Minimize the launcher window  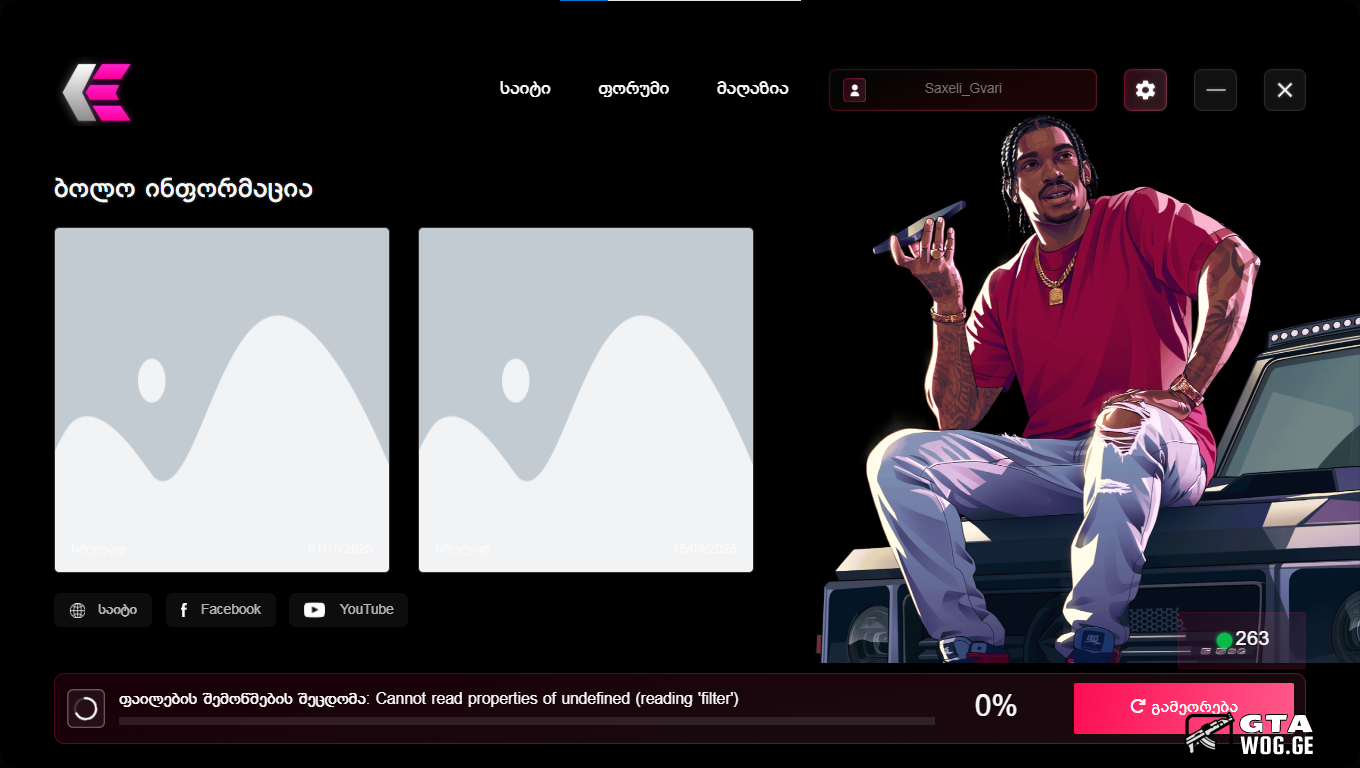click(x=1215, y=90)
